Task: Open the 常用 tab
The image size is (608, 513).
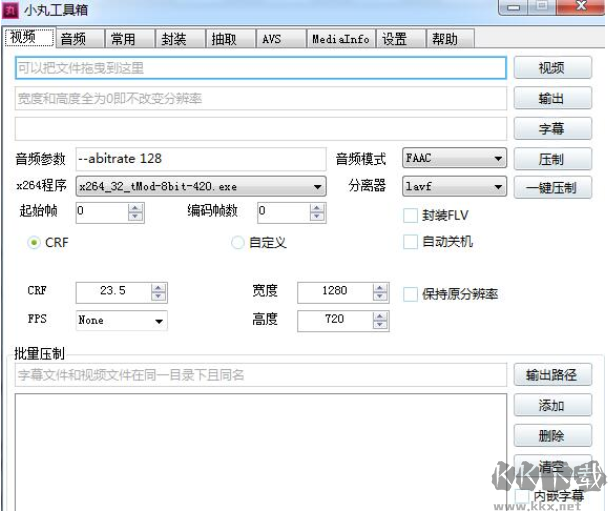Action: pyautogui.click(x=130, y=39)
